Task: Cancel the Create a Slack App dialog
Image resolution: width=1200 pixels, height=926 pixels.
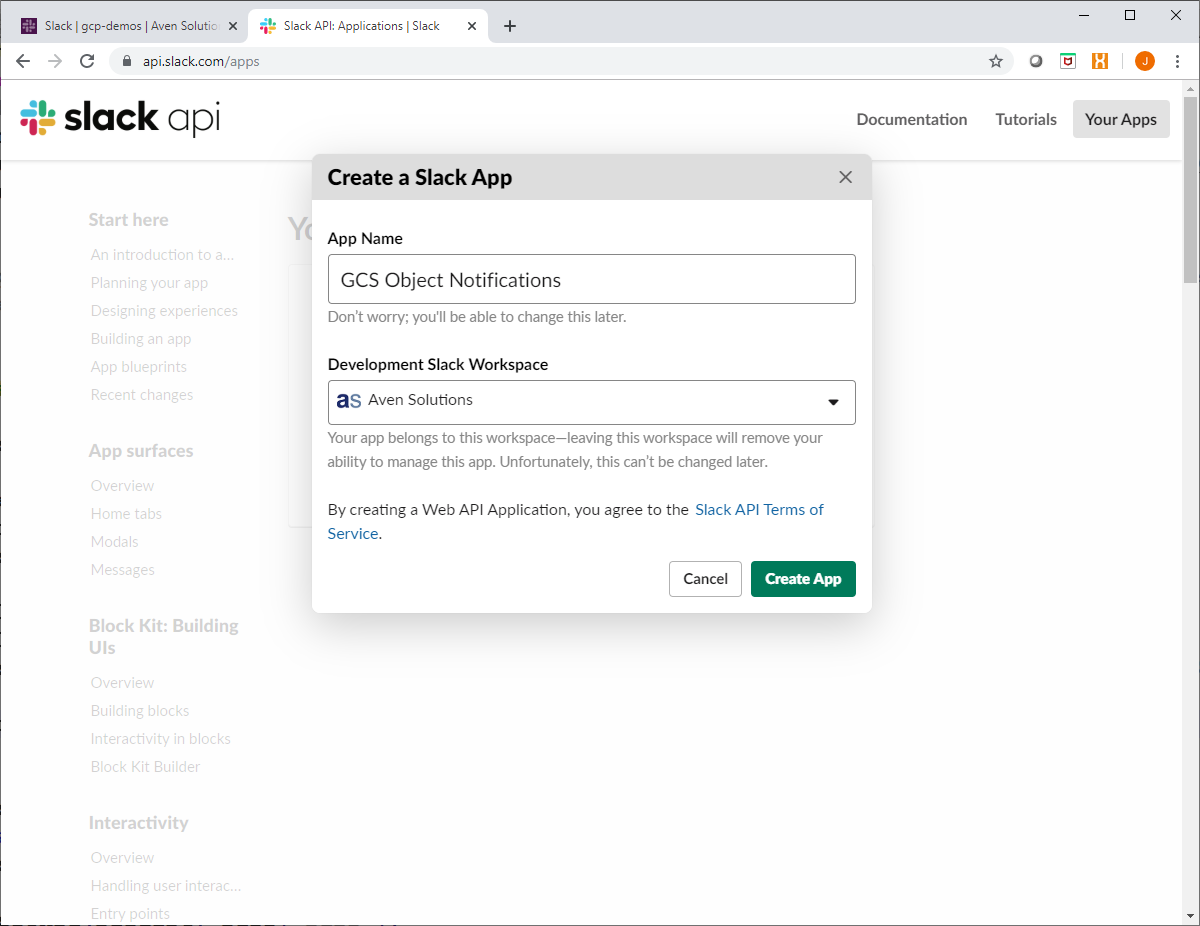Action: point(705,579)
